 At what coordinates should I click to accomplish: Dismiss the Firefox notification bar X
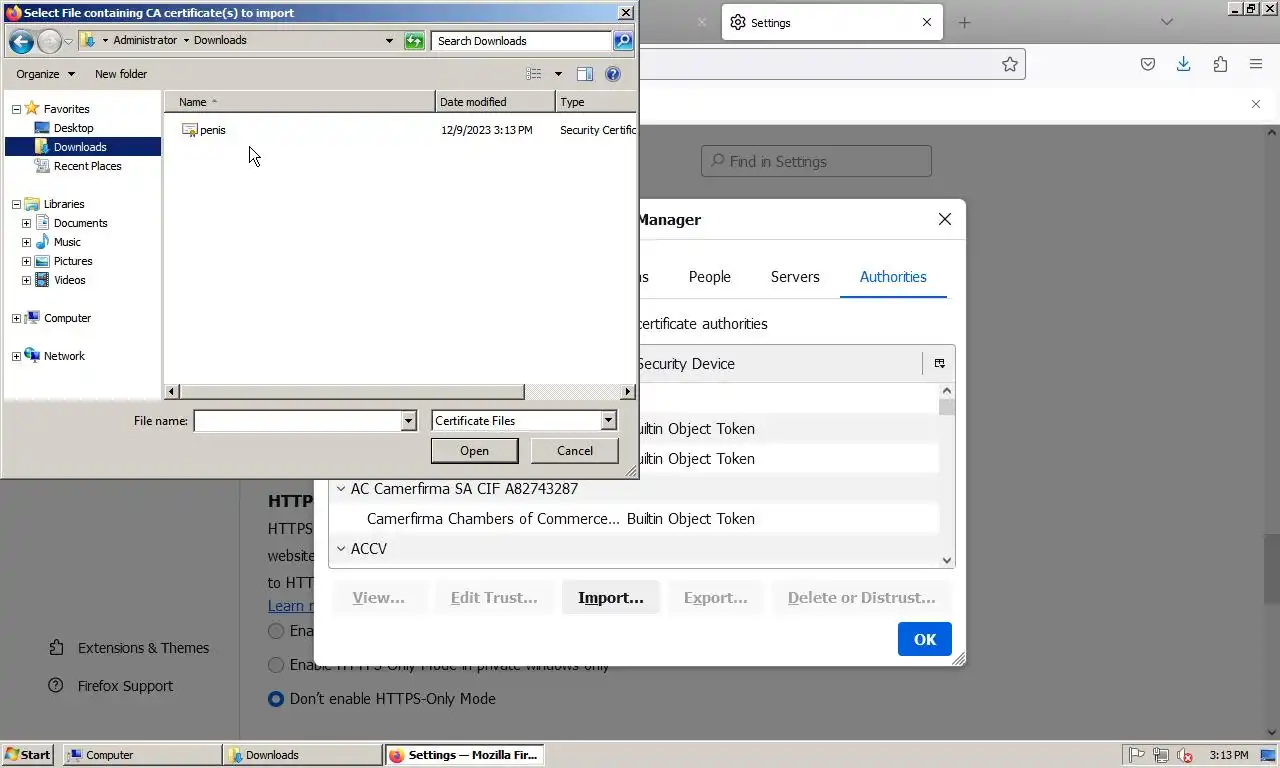click(x=1256, y=104)
